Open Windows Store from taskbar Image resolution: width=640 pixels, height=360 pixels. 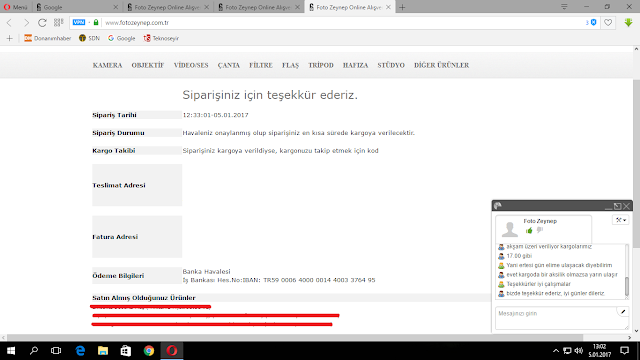[x=126, y=351]
